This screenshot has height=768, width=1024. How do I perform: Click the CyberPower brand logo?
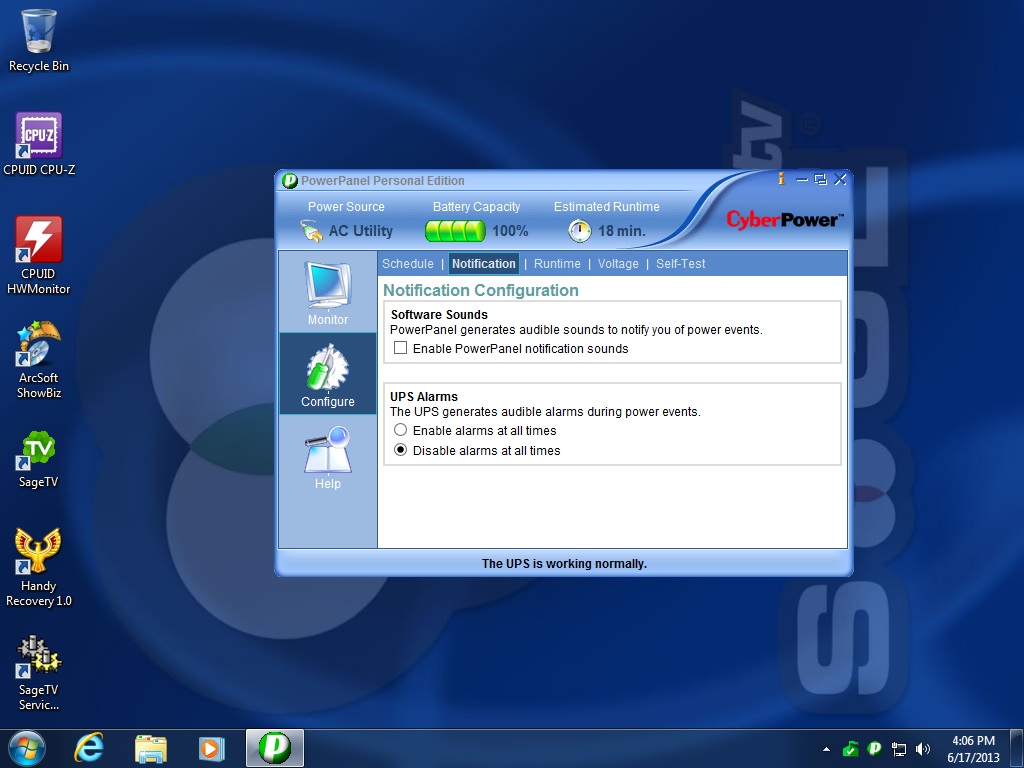pos(784,220)
